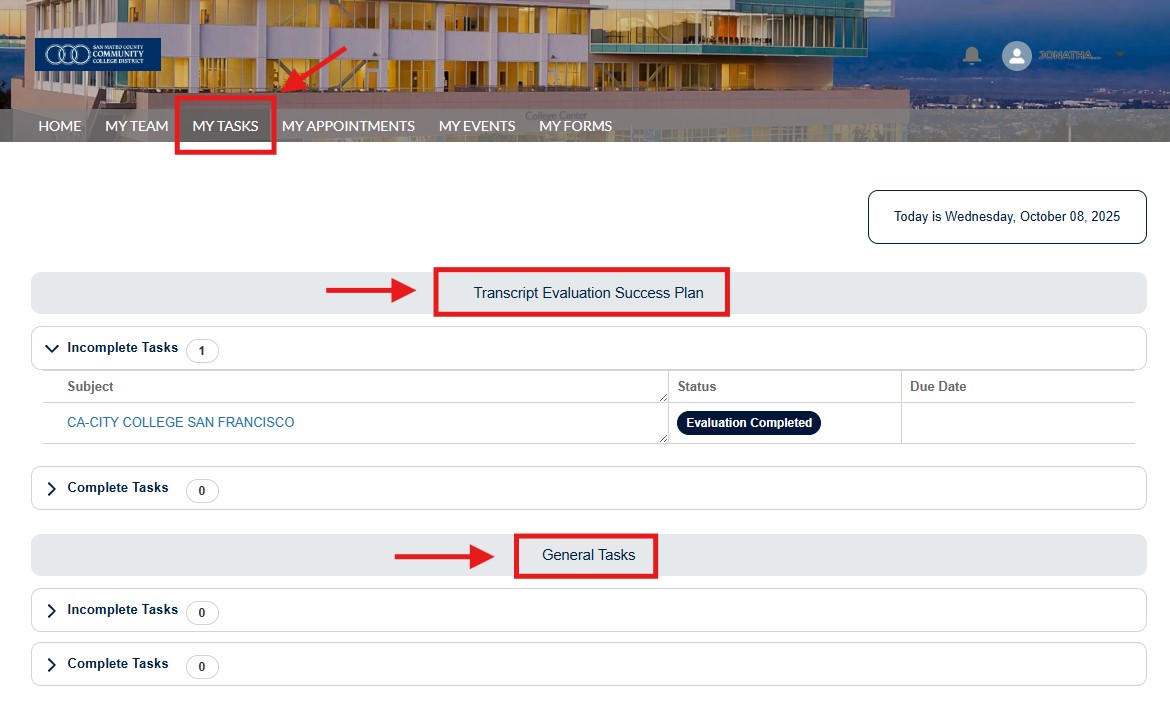The width and height of the screenshot is (1170, 722).
Task: Expand Complete Tasks under General Tasks
Action: [52, 664]
